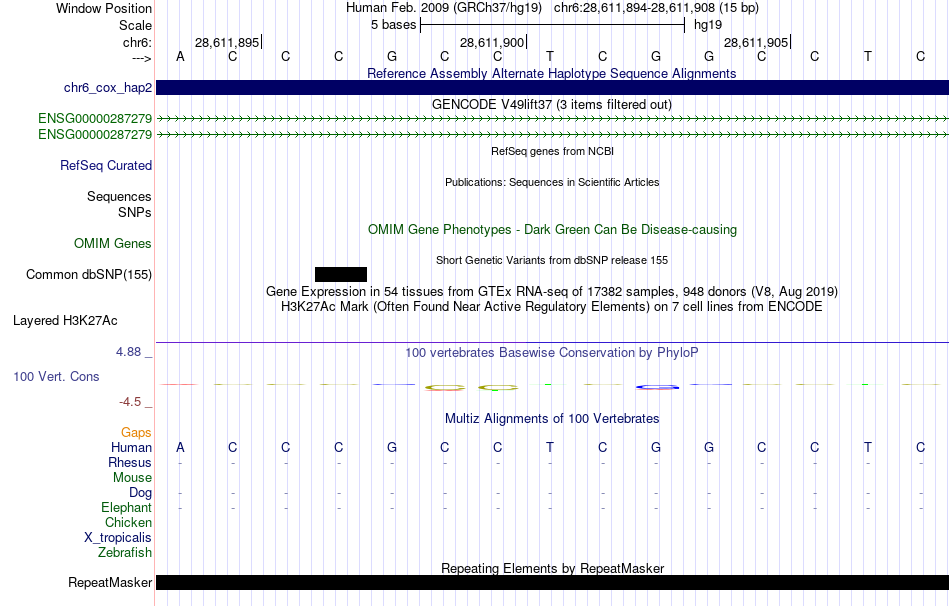Open Short Genetic Variants from dbSNP title
This screenshot has width=950, height=606.
coord(552,260)
